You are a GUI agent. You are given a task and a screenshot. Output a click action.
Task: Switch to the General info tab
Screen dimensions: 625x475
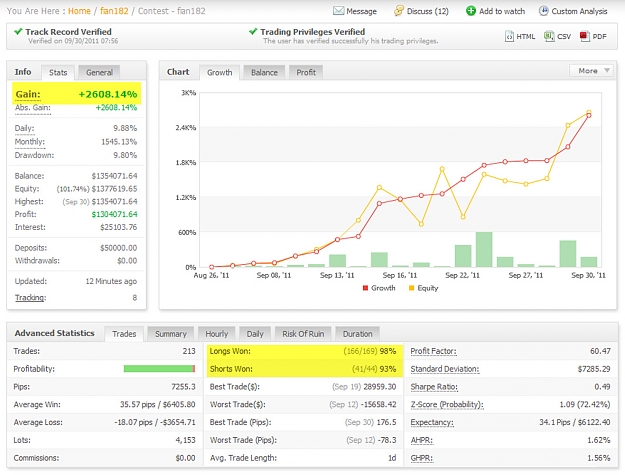99,73
